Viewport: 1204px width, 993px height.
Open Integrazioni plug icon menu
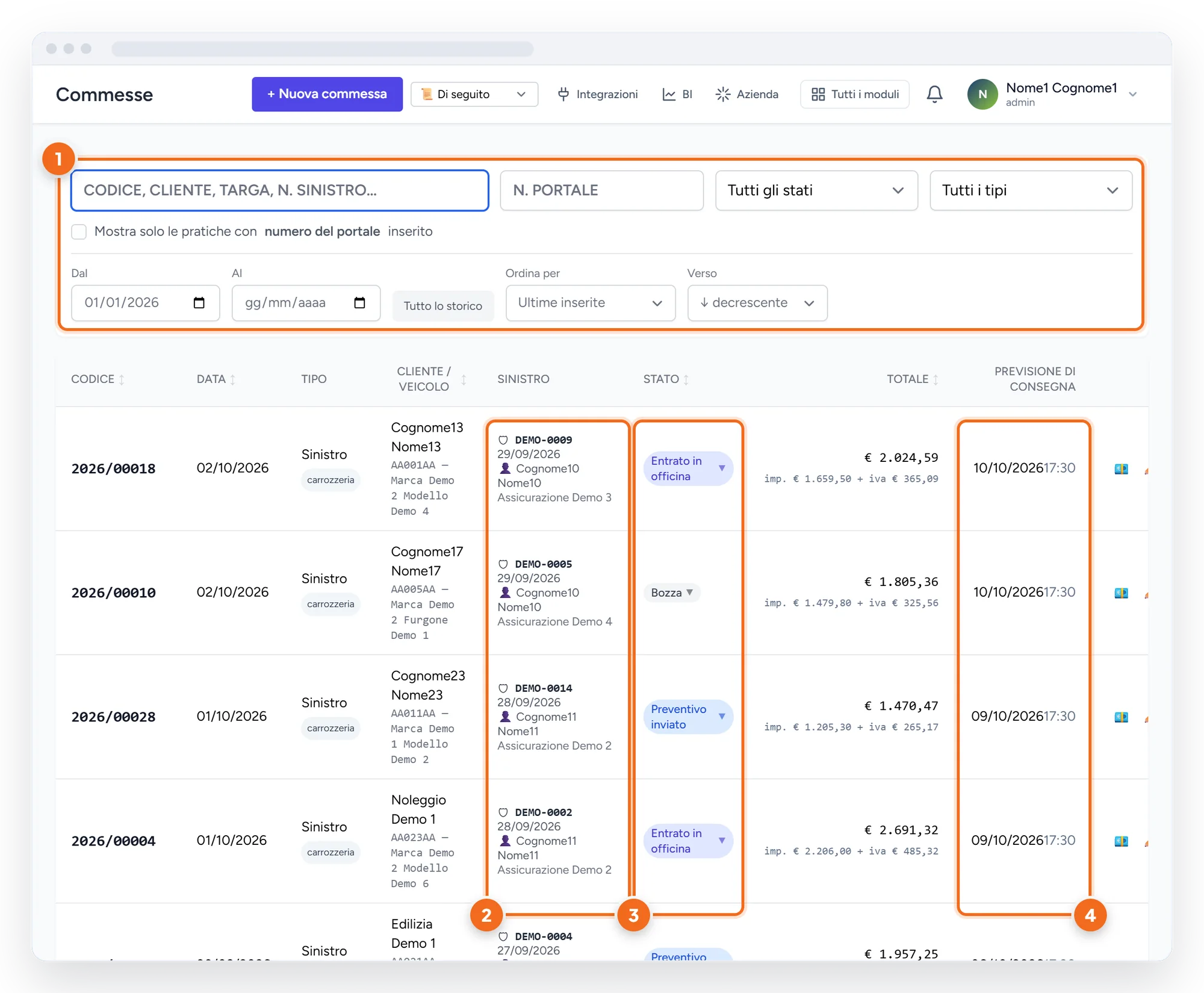(597, 94)
